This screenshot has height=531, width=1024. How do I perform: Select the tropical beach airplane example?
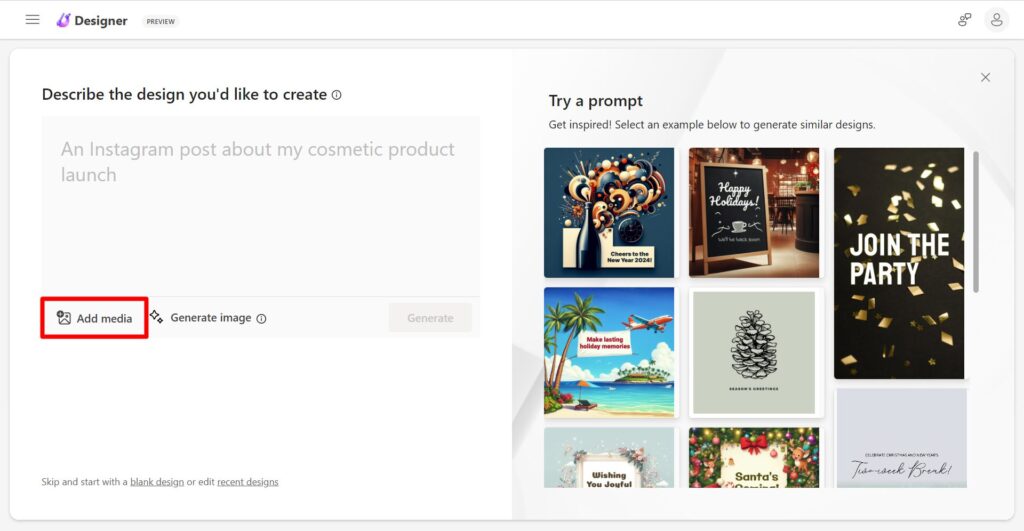pos(609,352)
